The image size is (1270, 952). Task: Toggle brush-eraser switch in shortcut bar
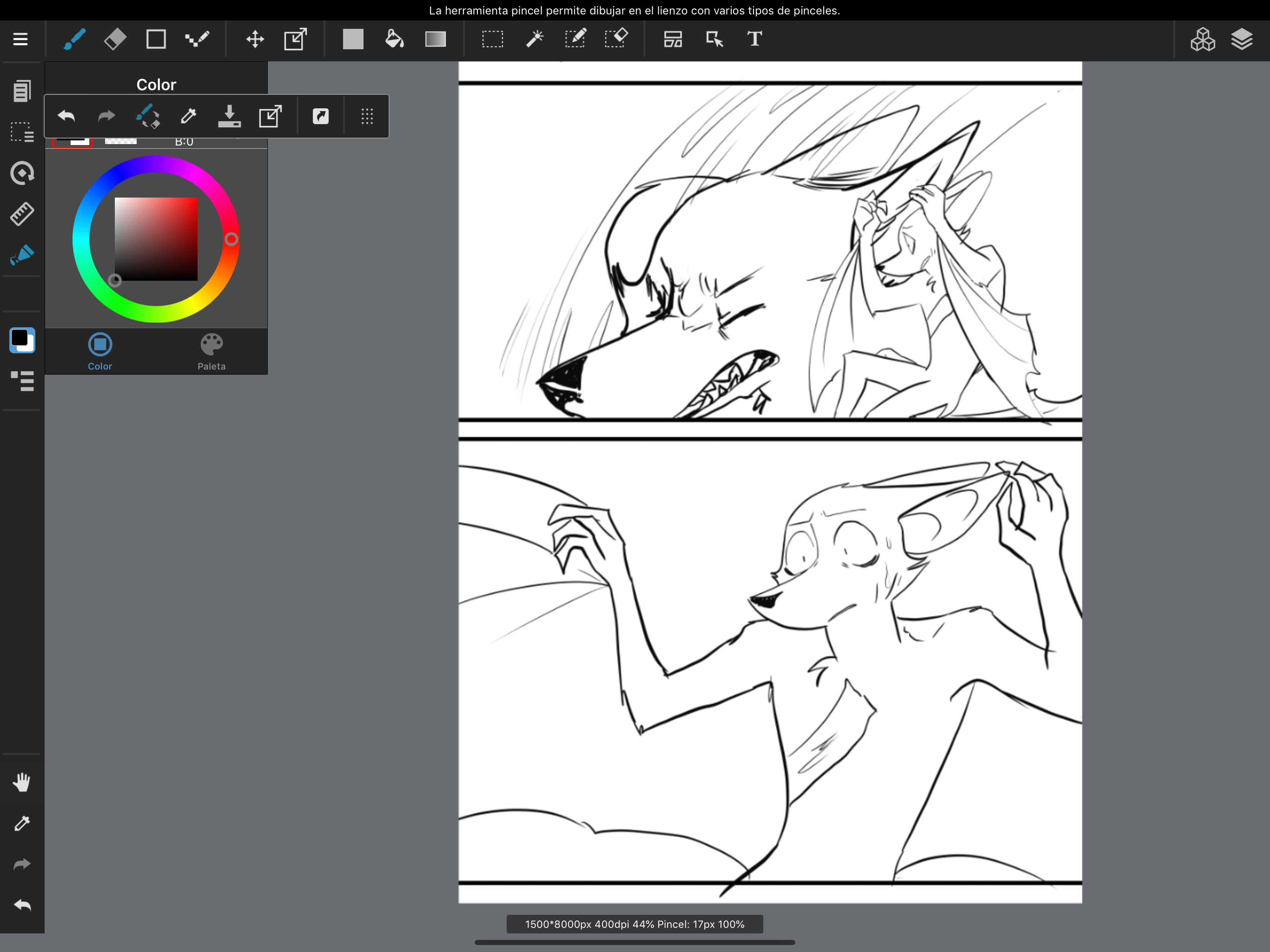click(x=147, y=116)
